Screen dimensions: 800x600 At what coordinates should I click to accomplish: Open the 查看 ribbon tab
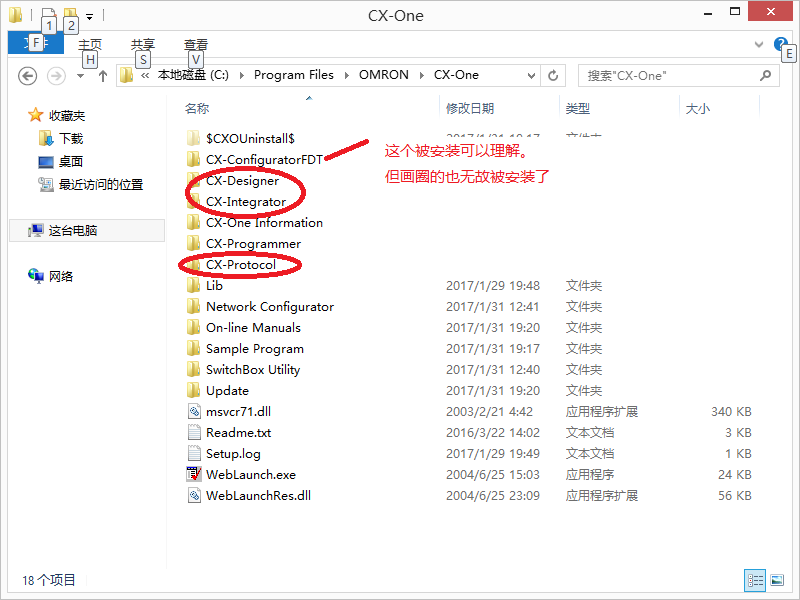pyautogui.click(x=196, y=45)
